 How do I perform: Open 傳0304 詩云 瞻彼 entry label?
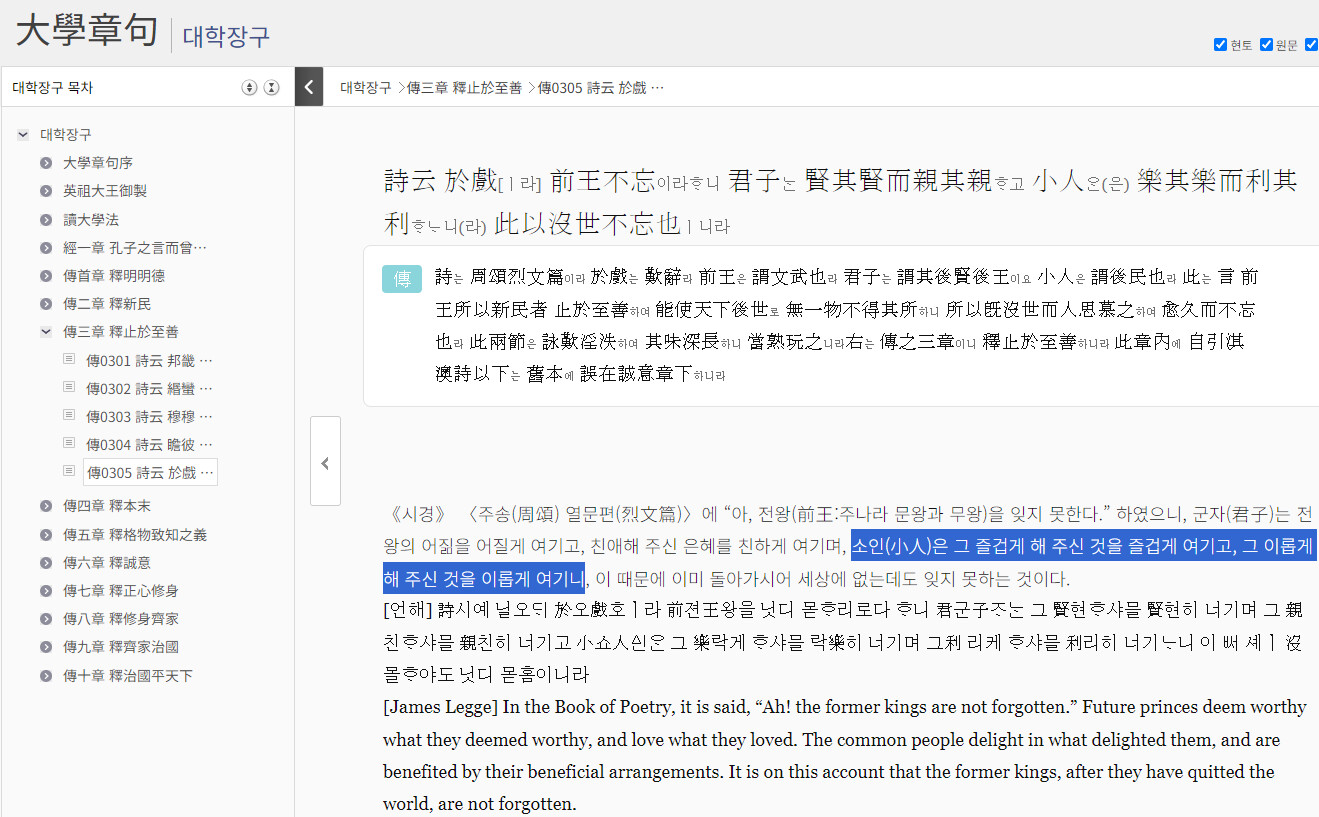coord(150,444)
